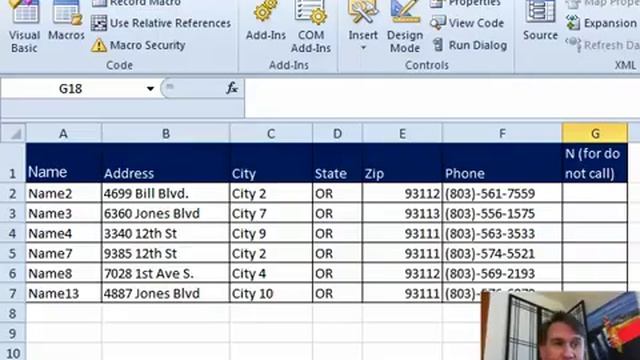Select cell containing 3340 12th St

[x=166, y=233]
